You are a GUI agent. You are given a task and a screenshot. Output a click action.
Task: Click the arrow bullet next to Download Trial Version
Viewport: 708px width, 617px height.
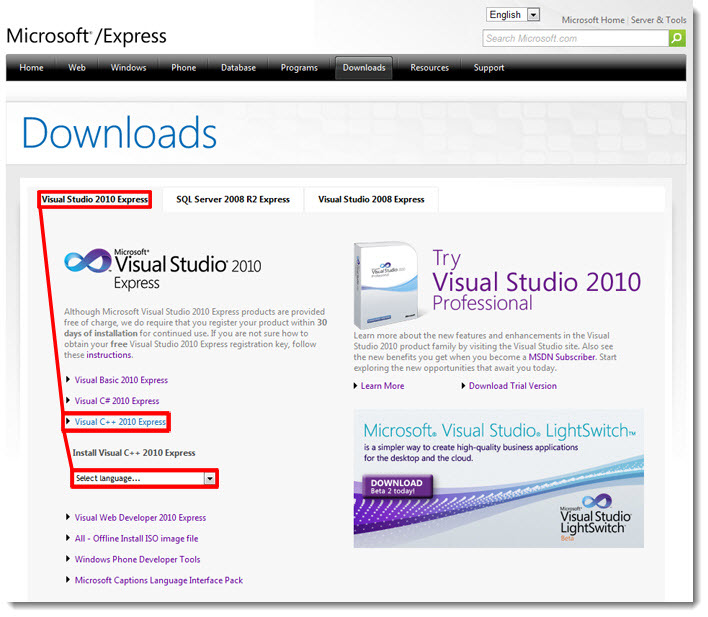463,386
